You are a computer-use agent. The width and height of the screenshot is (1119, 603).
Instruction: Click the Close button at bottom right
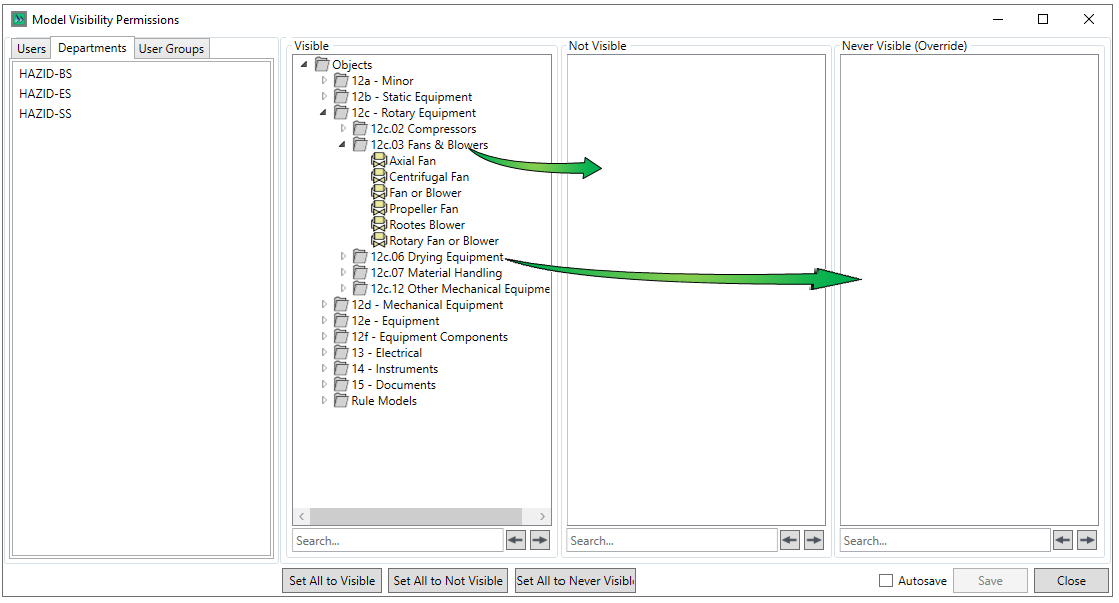pos(1071,581)
